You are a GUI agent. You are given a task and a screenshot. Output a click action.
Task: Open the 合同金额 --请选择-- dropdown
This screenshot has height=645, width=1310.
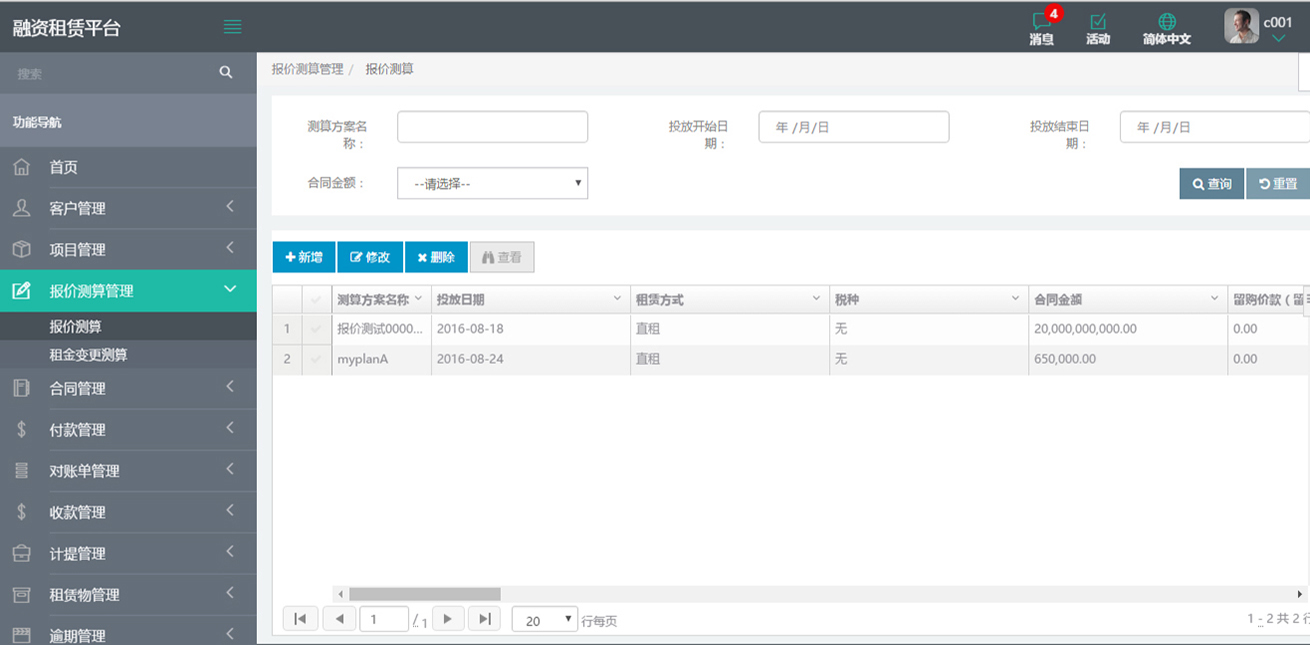tap(492, 183)
